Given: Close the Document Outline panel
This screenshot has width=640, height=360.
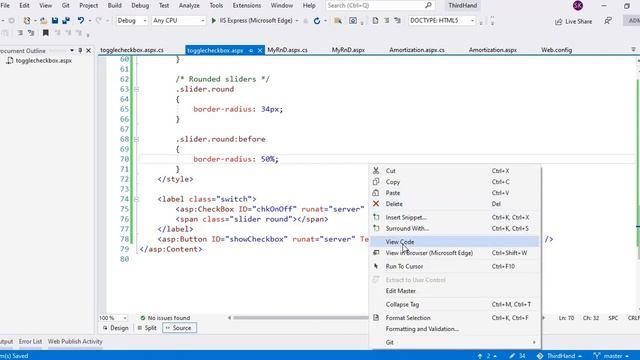Looking at the screenshot, I should point(89,51).
